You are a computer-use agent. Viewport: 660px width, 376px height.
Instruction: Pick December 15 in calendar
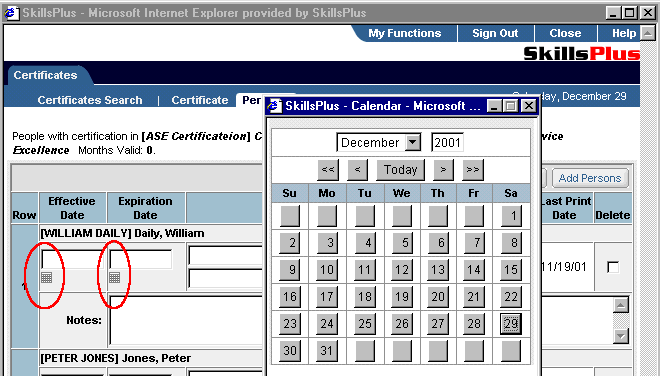point(511,269)
